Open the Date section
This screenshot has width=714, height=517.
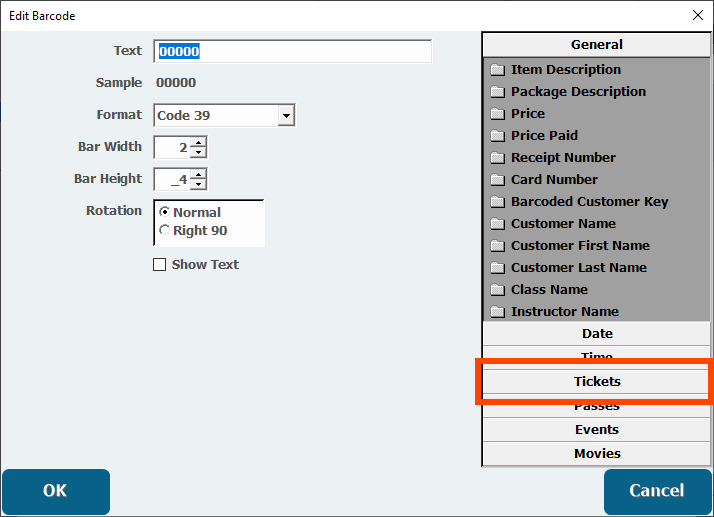click(596, 334)
